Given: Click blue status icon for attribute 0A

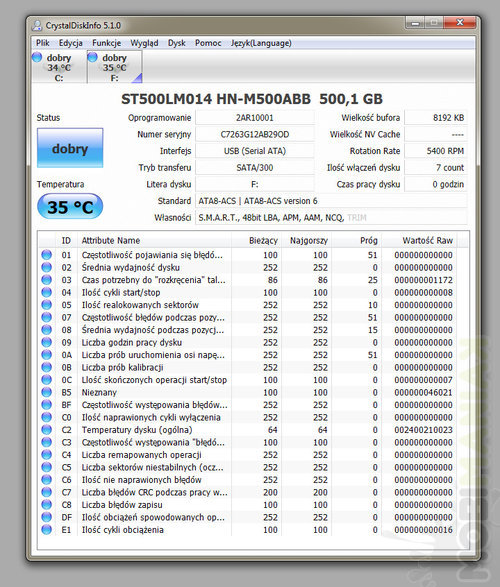Looking at the screenshot, I should point(47,355).
